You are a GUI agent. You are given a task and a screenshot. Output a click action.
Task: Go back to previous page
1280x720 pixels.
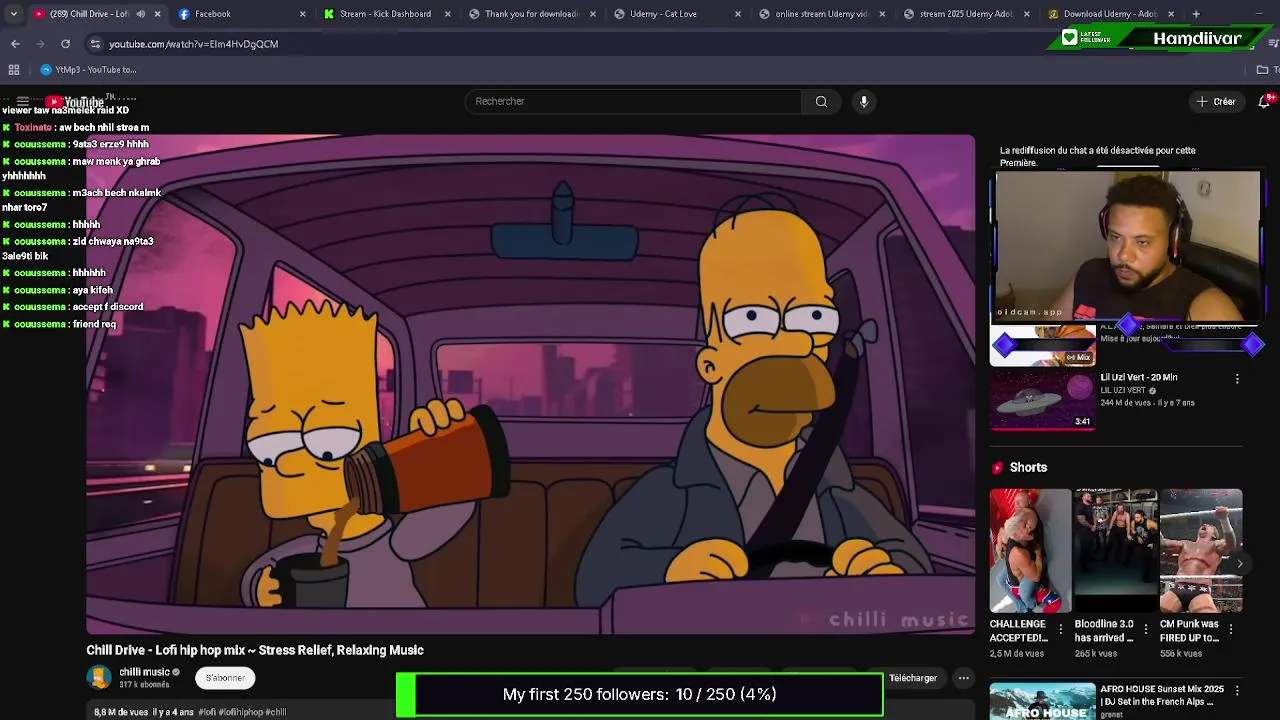15,44
